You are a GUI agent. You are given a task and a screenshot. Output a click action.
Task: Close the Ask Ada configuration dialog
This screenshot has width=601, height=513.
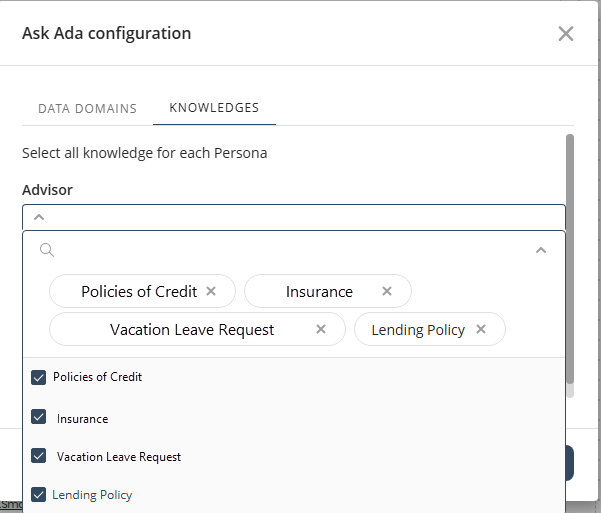click(x=566, y=33)
